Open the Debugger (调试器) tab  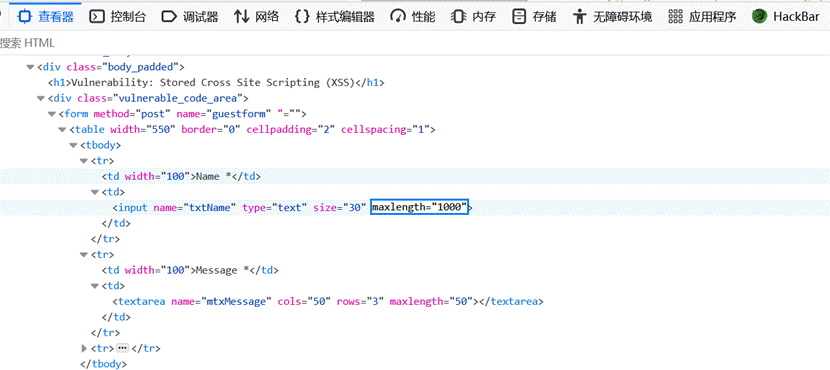tap(190, 16)
